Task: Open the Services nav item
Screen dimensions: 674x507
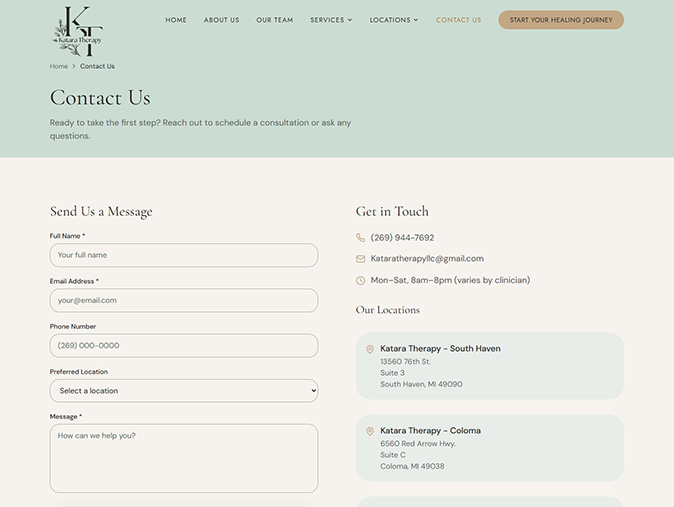Action: click(x=327, y=20)
